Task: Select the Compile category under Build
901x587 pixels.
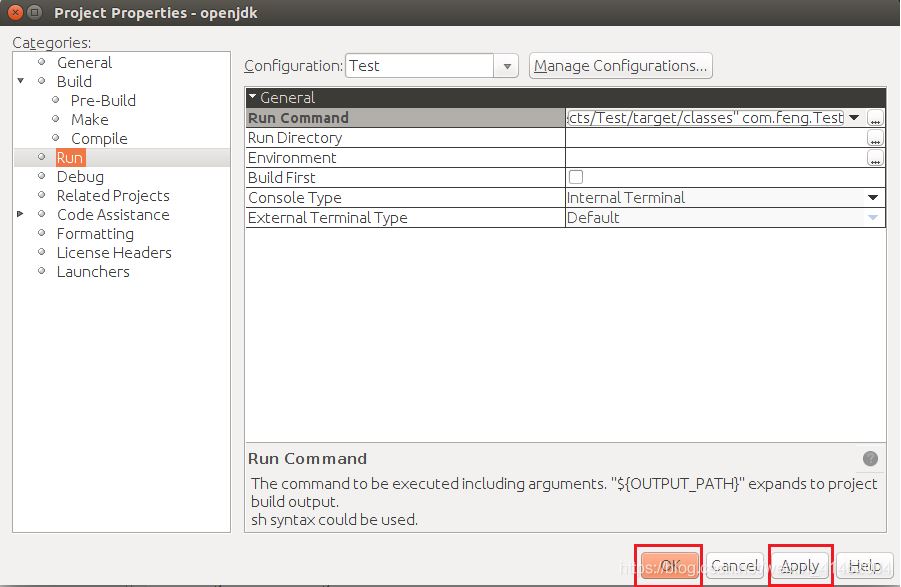Action: point(99,138)
